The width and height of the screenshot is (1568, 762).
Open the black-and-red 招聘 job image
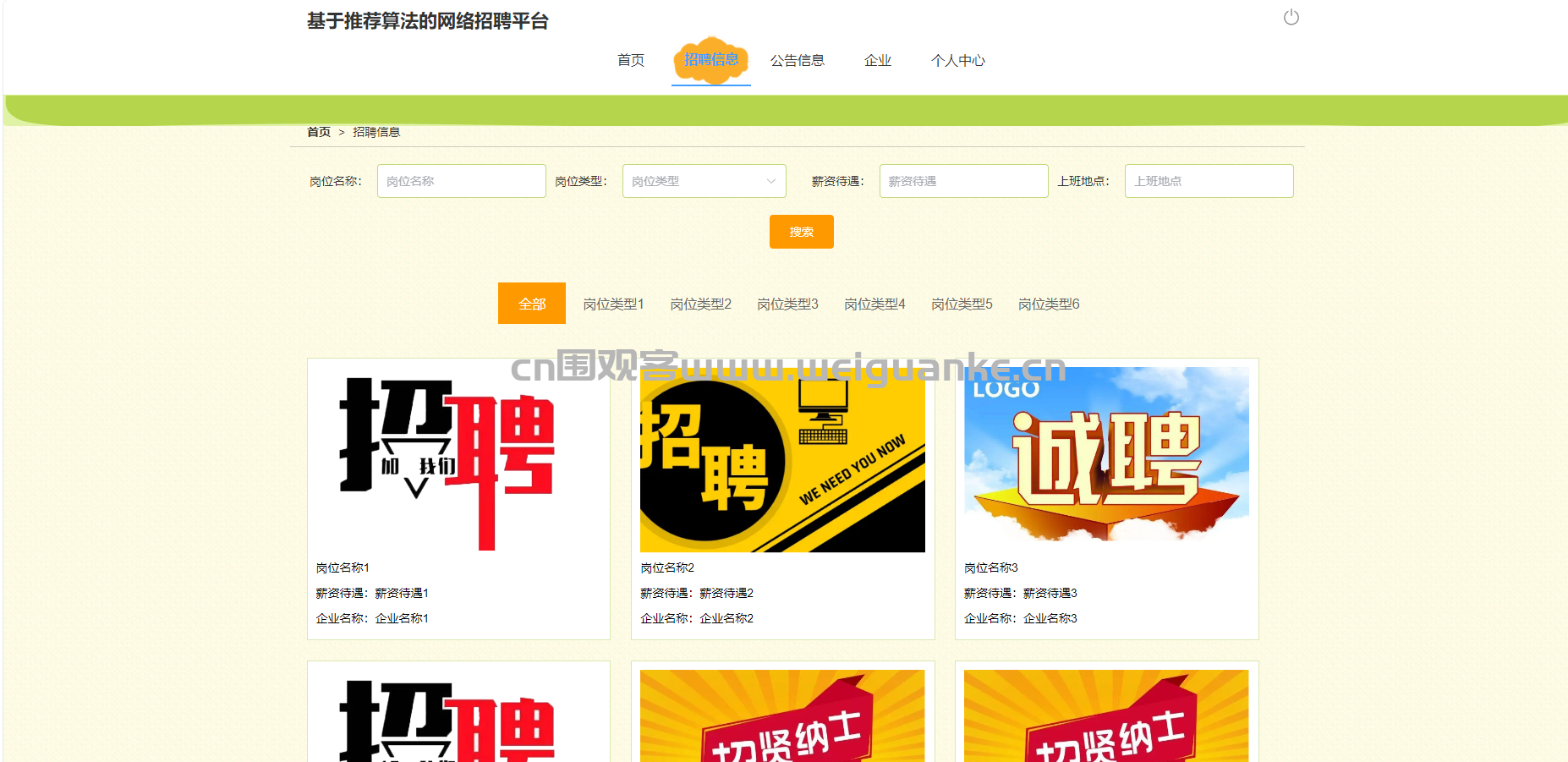tap(458, 459)
